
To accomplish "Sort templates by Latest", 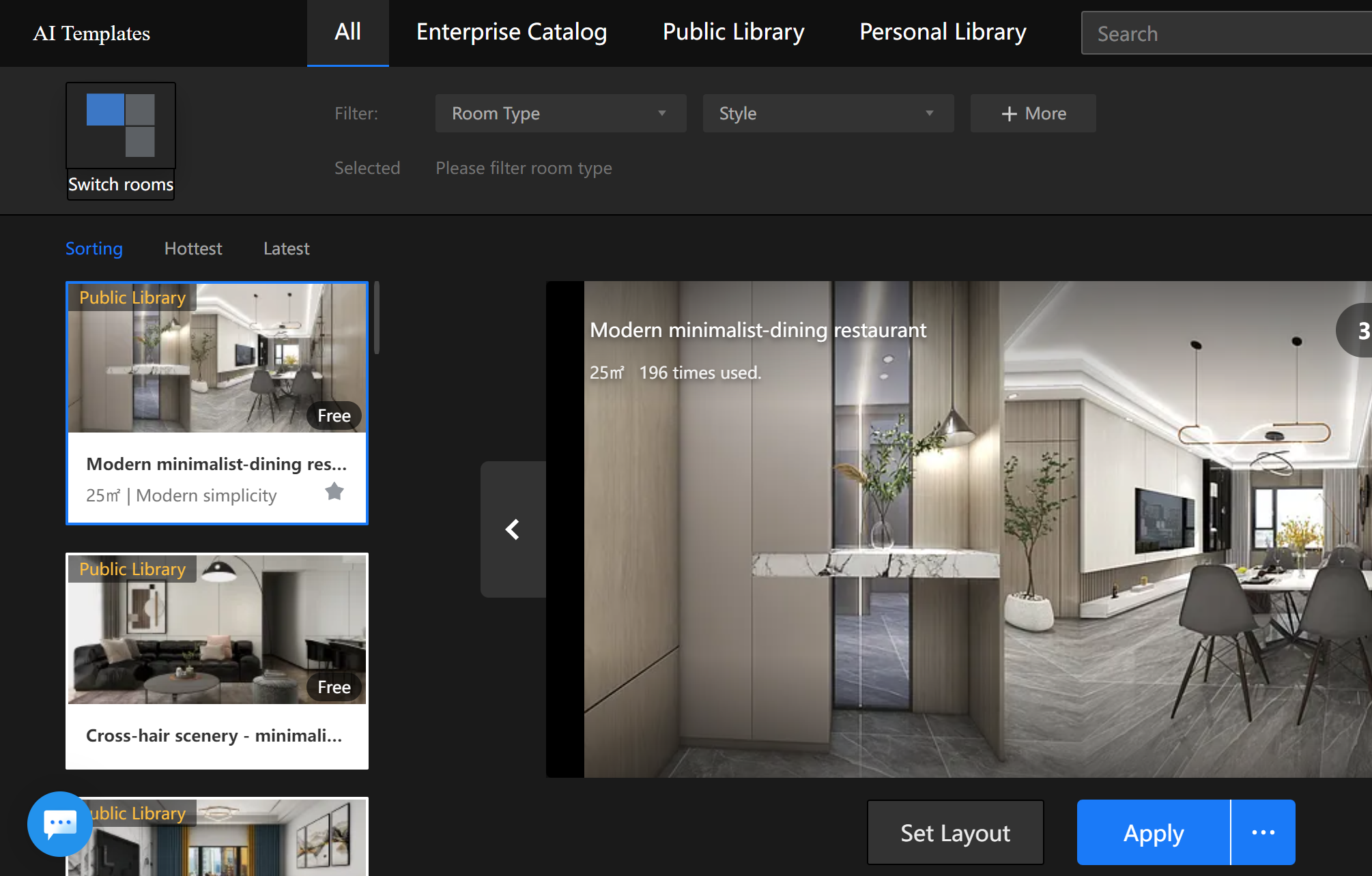I will pyautogui.click(x=287, y=248).
